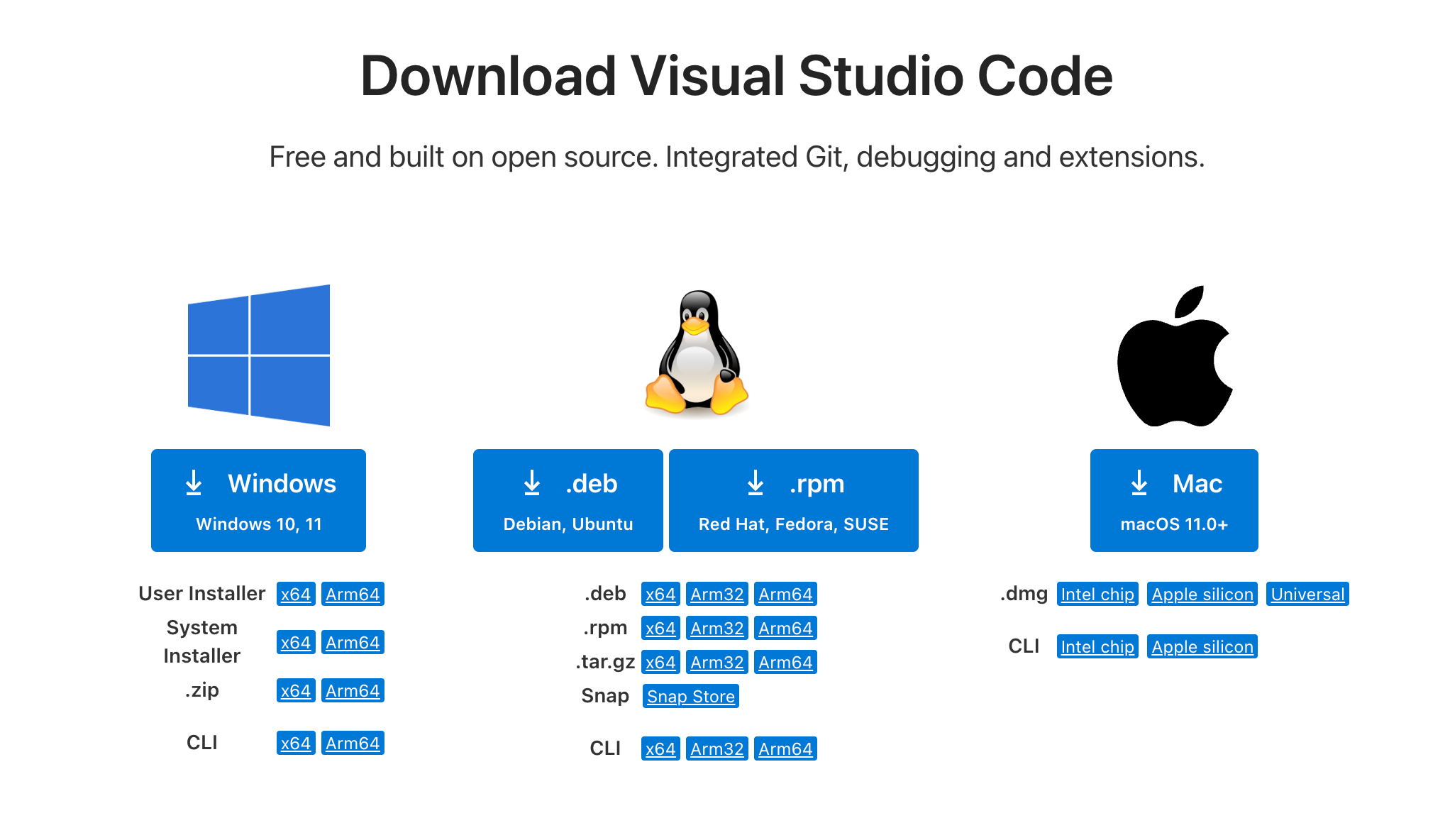The width and height of the screenshot is (1450, 840).
Task: Click the Linux Tux penguin icon
Action: [x=697, y=353]
